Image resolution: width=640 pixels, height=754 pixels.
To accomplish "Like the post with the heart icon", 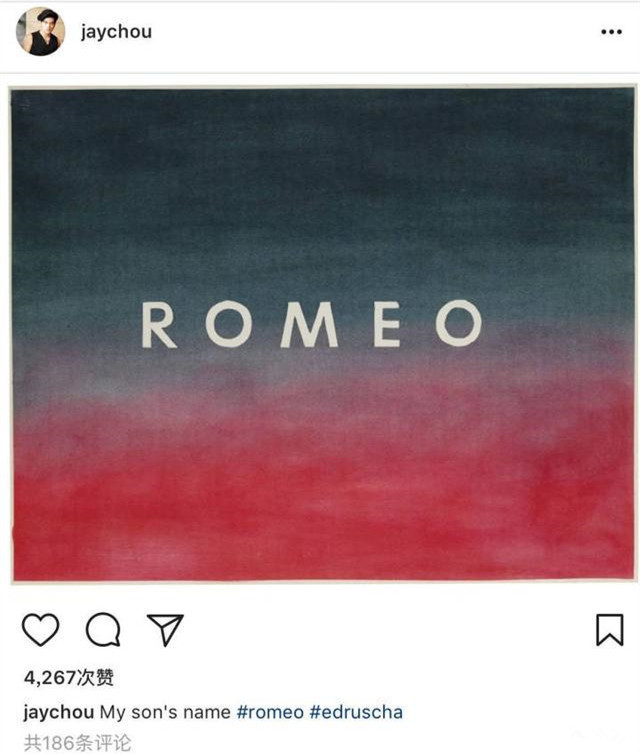I will [x=41, y=629].
